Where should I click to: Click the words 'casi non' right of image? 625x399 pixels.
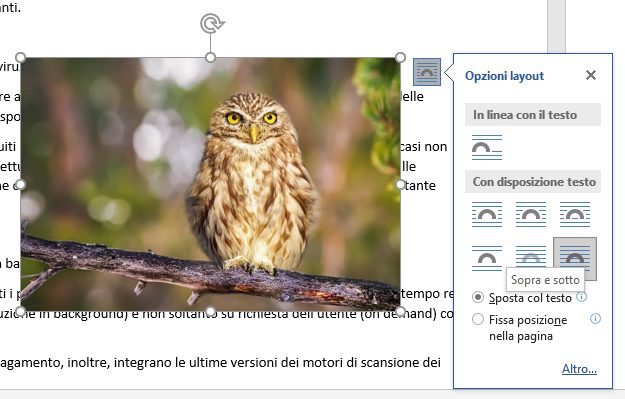(x=423, y=147)
